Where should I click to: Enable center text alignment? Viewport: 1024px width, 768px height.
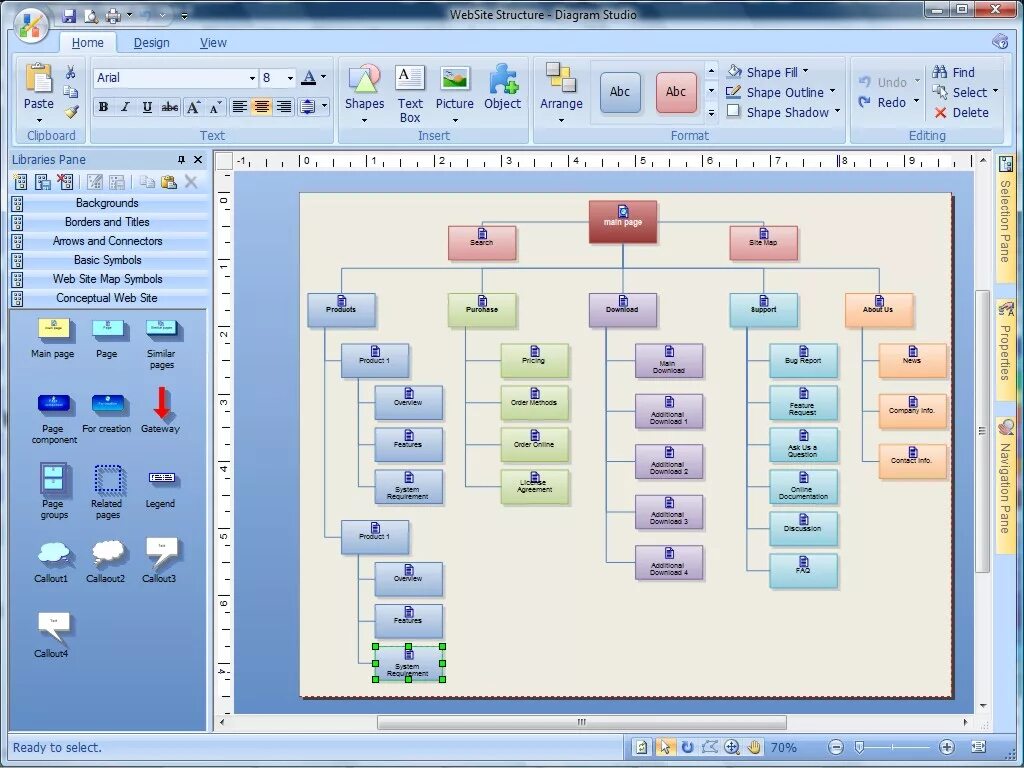coord(261,107)
